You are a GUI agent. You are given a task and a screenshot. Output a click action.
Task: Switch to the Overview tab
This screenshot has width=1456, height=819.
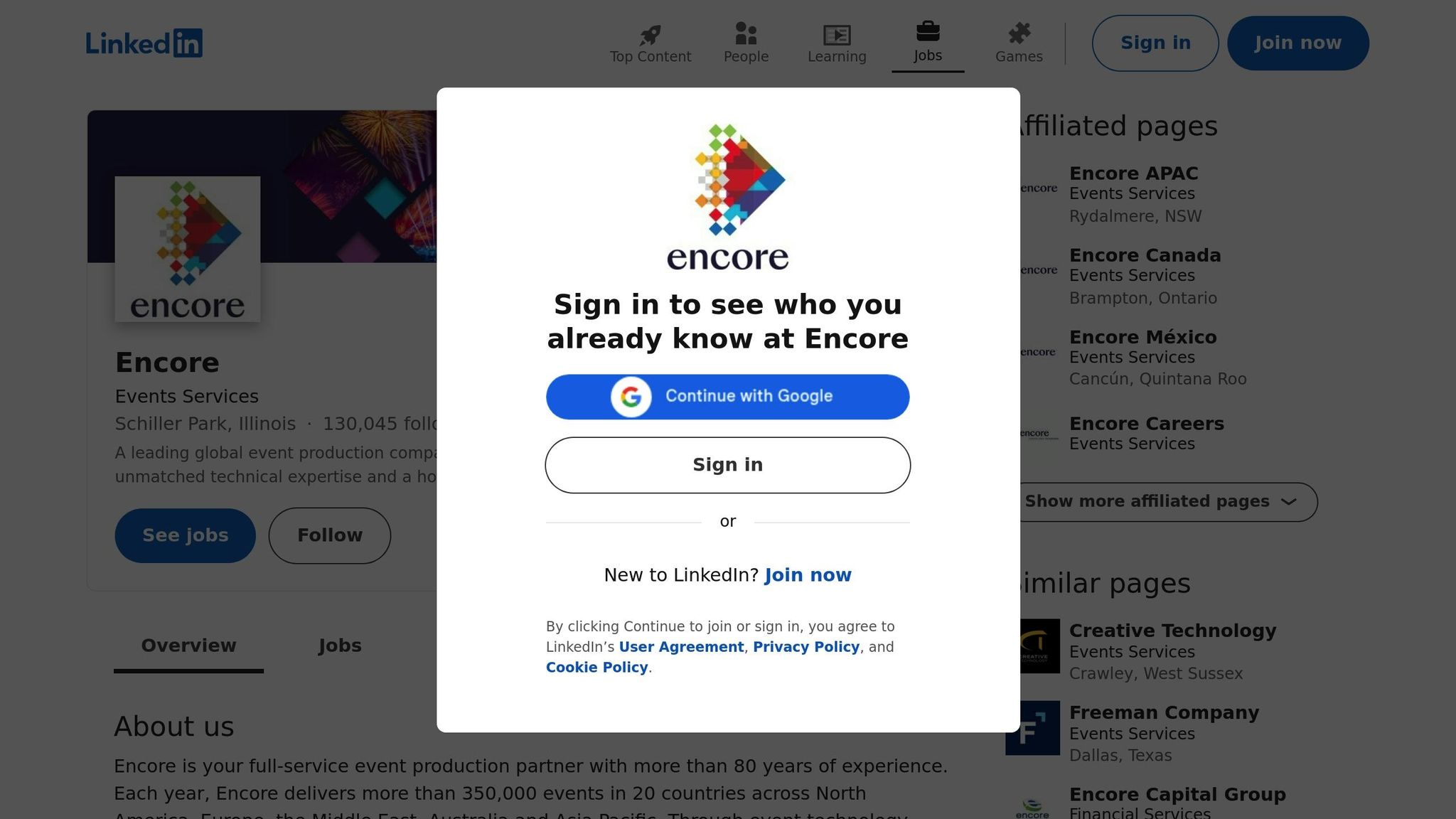pos(188,646)
